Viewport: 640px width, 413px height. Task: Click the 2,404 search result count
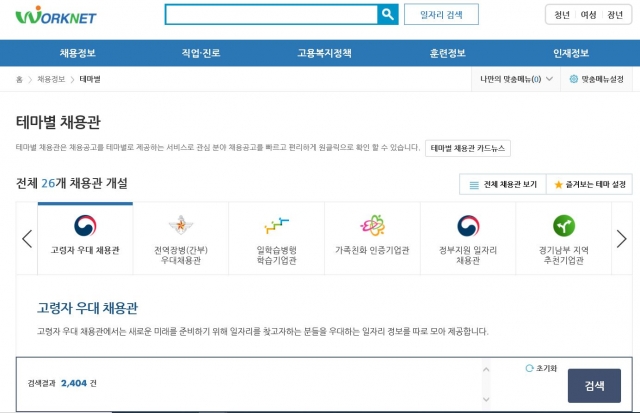pyautogui.click(x=74, y=383)
